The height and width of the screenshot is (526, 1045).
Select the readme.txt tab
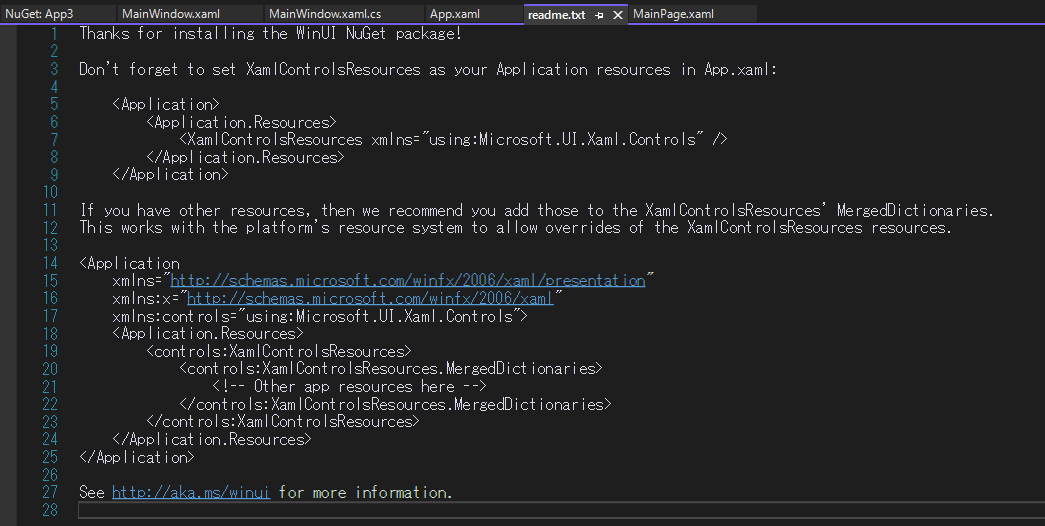coord(556,15)
